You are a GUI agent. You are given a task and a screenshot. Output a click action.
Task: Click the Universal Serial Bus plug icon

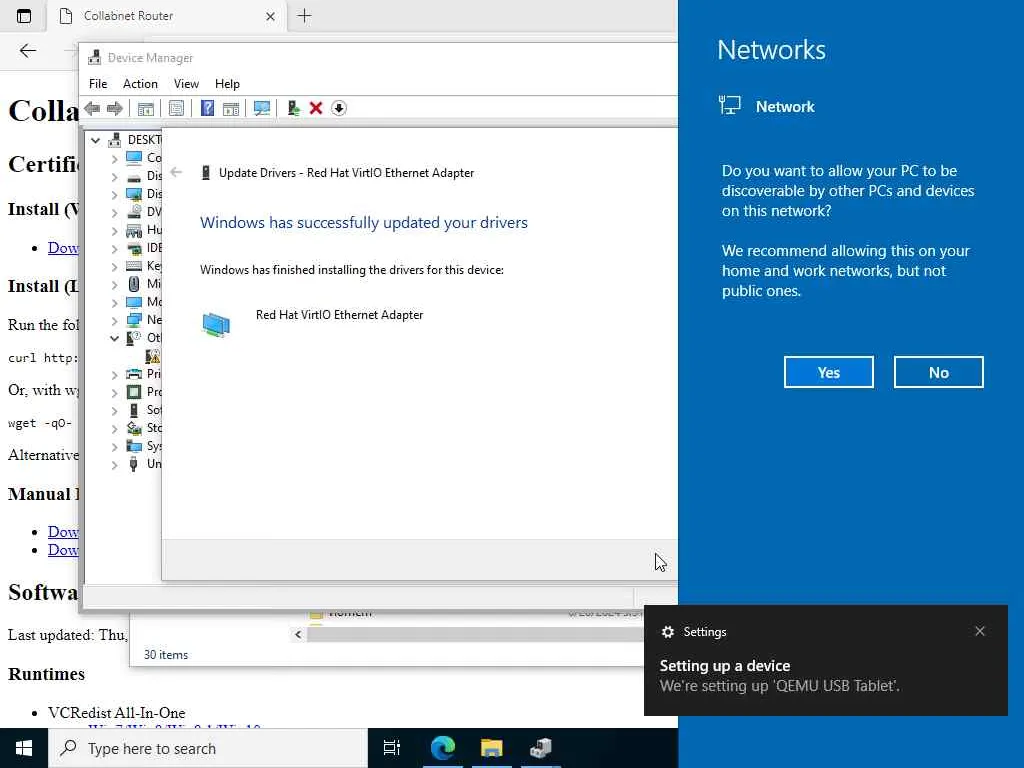coord(134,464)
